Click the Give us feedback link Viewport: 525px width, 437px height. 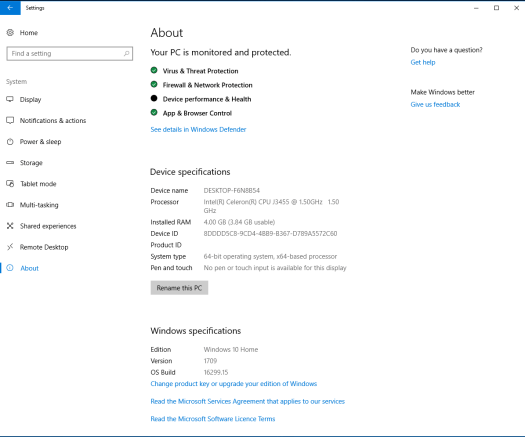tap(435, 104)
